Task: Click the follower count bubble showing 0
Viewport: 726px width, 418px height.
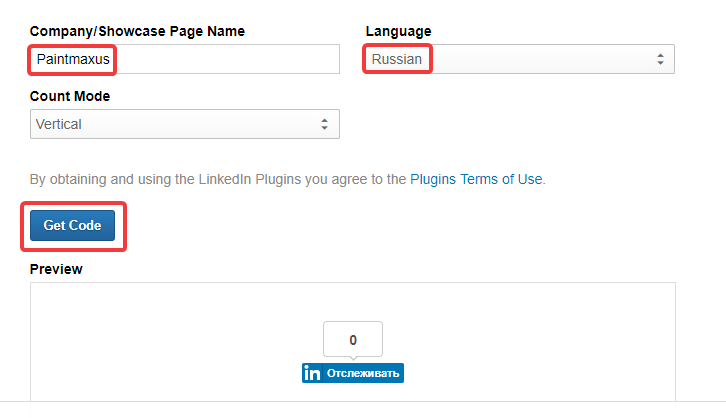Action: [x=353, y=339]
